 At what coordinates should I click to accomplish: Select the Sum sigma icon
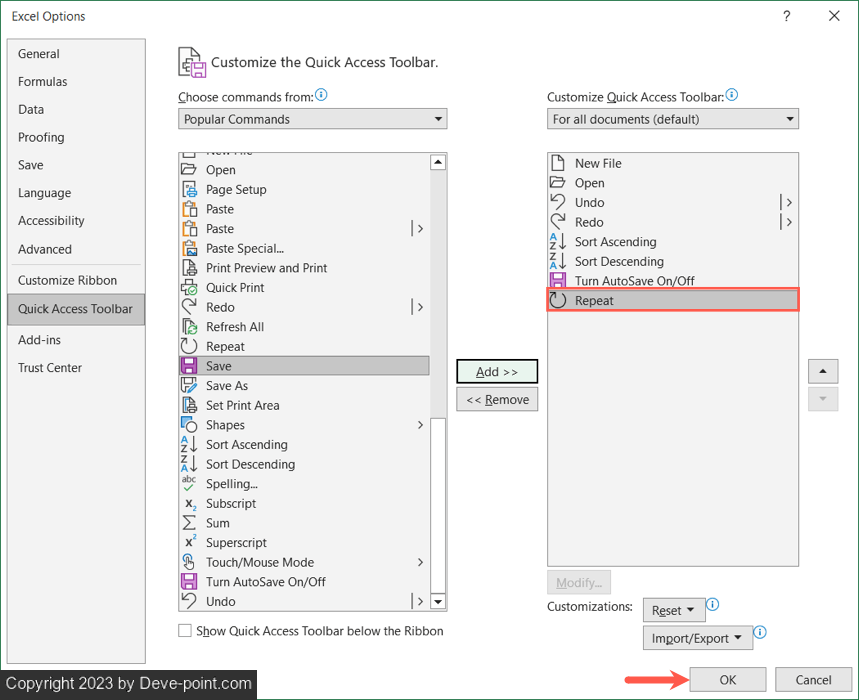pyautogui.click(x=189, y=523)
